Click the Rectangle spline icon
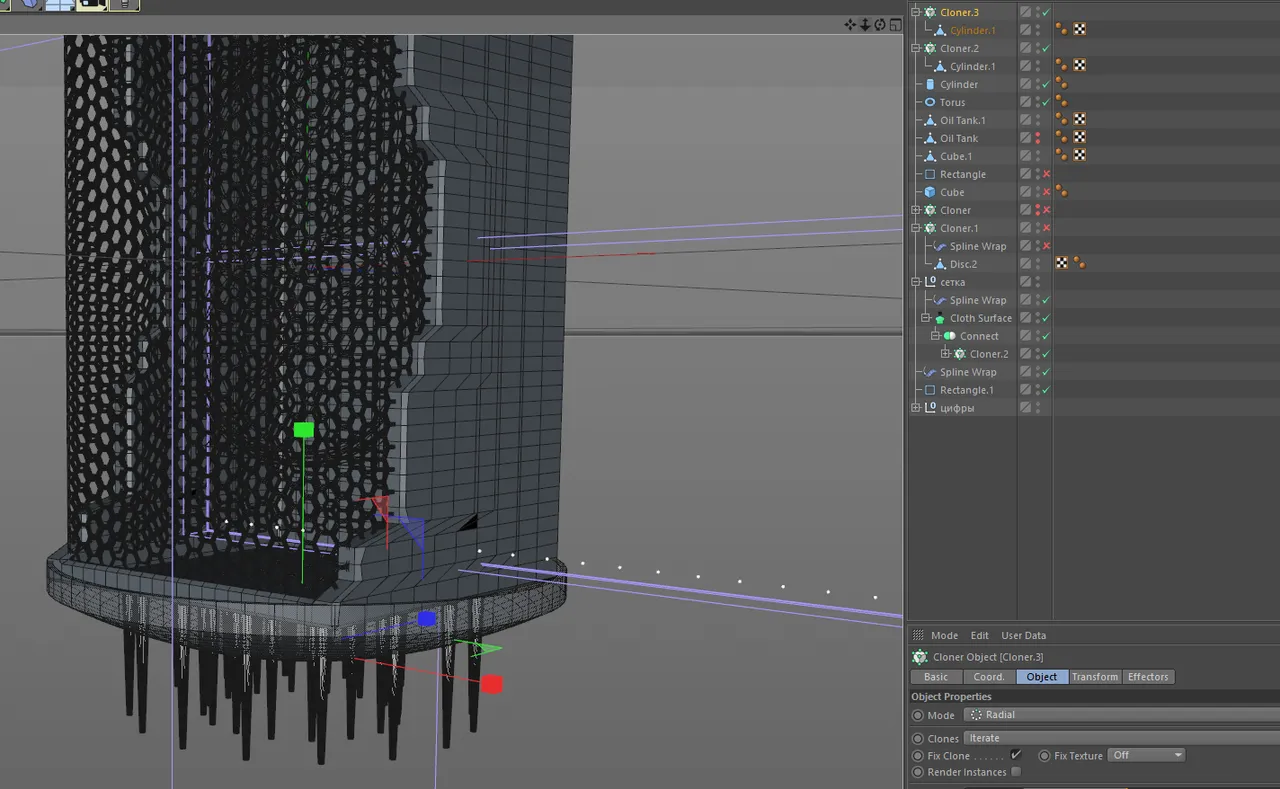1280x789 pixels. [930, 174]
